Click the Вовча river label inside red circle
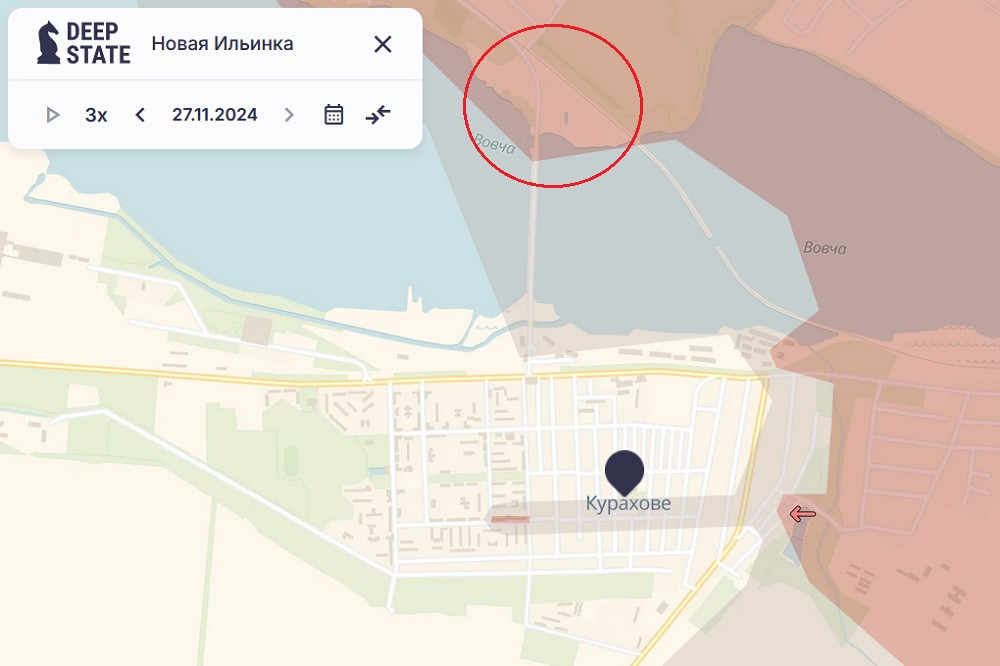This screenshot has height=666, width=1000. coord(495,144)
